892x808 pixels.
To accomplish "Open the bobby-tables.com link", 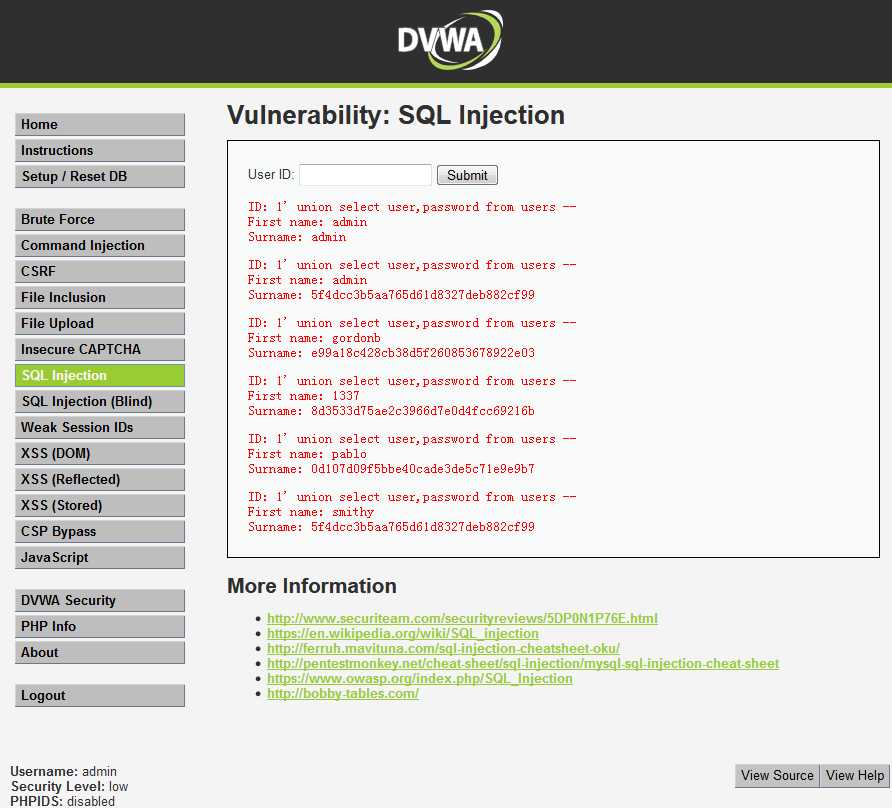I will click(x=343, y=694).
